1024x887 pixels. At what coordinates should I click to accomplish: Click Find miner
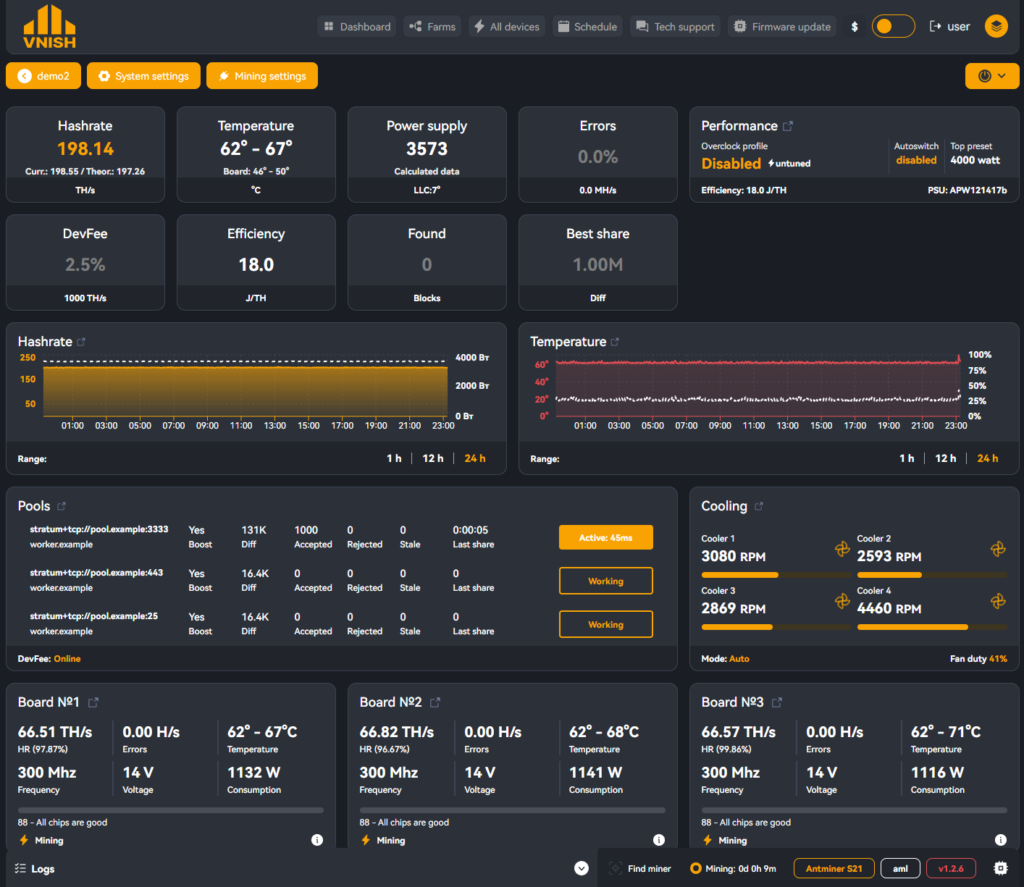click(x=640, y=869)
